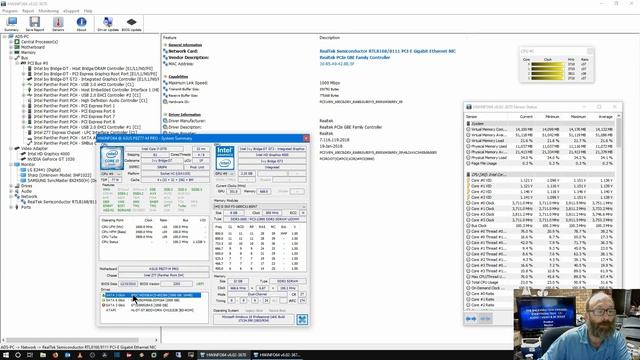Select Intel Panther Point High Definition Audio Controller
The width and height of the screenshot is (640, 360).
pos(90,100)
